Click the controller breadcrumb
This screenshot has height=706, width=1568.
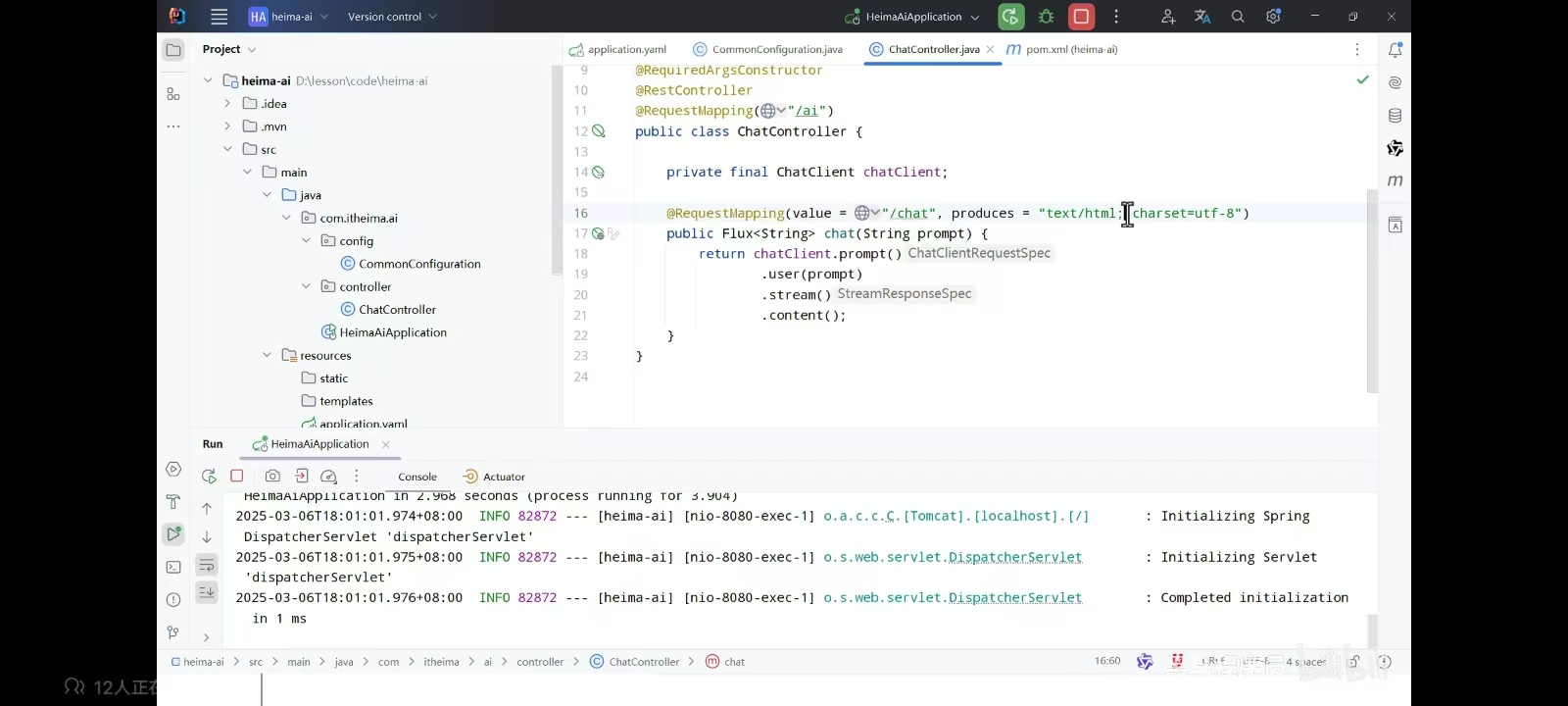pyautogui.click(x=540, y=662)
